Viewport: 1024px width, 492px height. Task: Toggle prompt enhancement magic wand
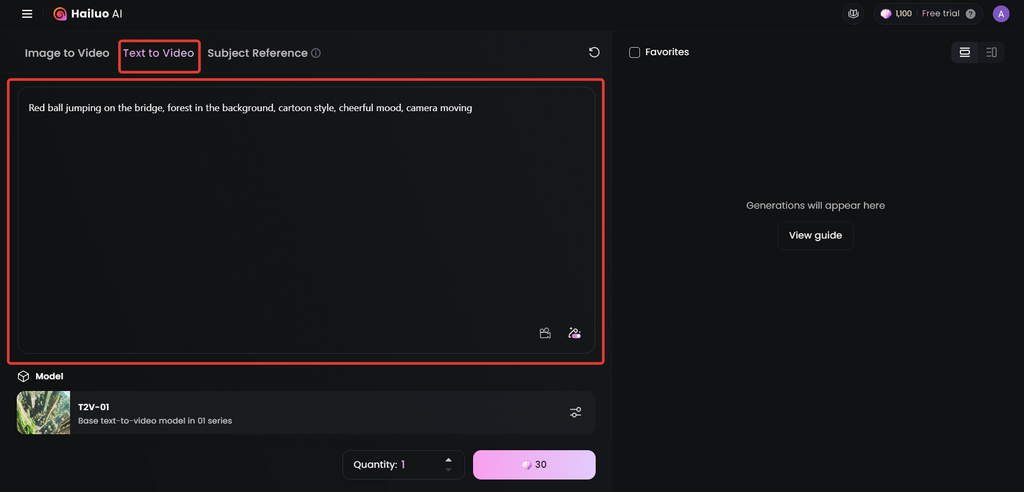pos(575,333)
